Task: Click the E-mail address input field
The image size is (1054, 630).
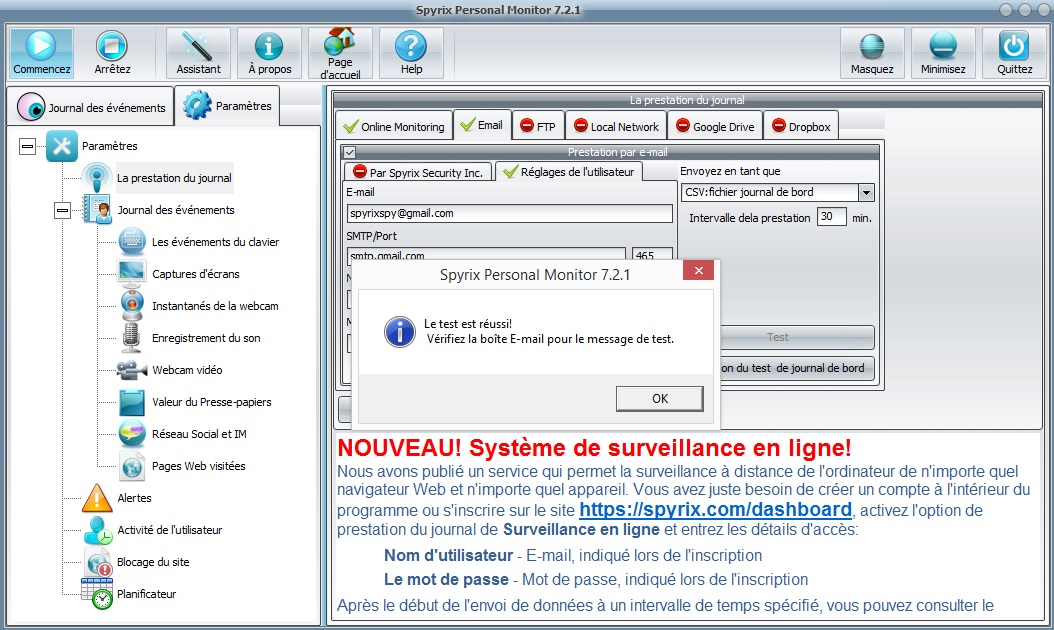Action: [510, 213]
